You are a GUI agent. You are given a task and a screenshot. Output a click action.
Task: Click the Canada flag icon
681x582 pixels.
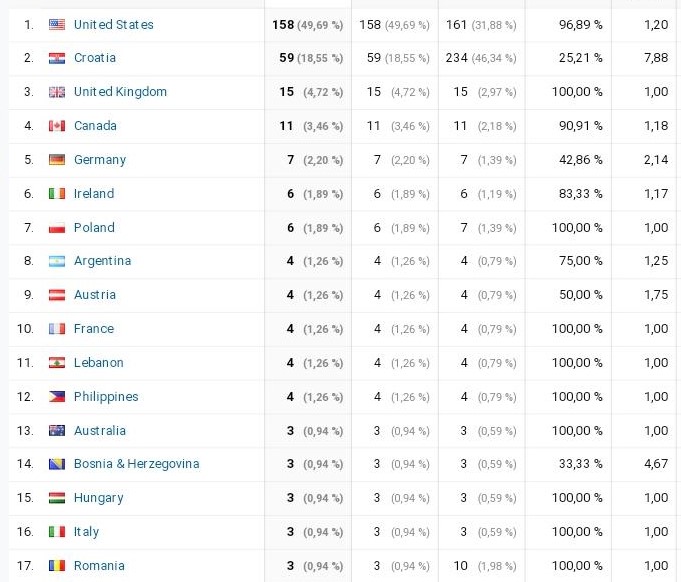coord(57,126)
